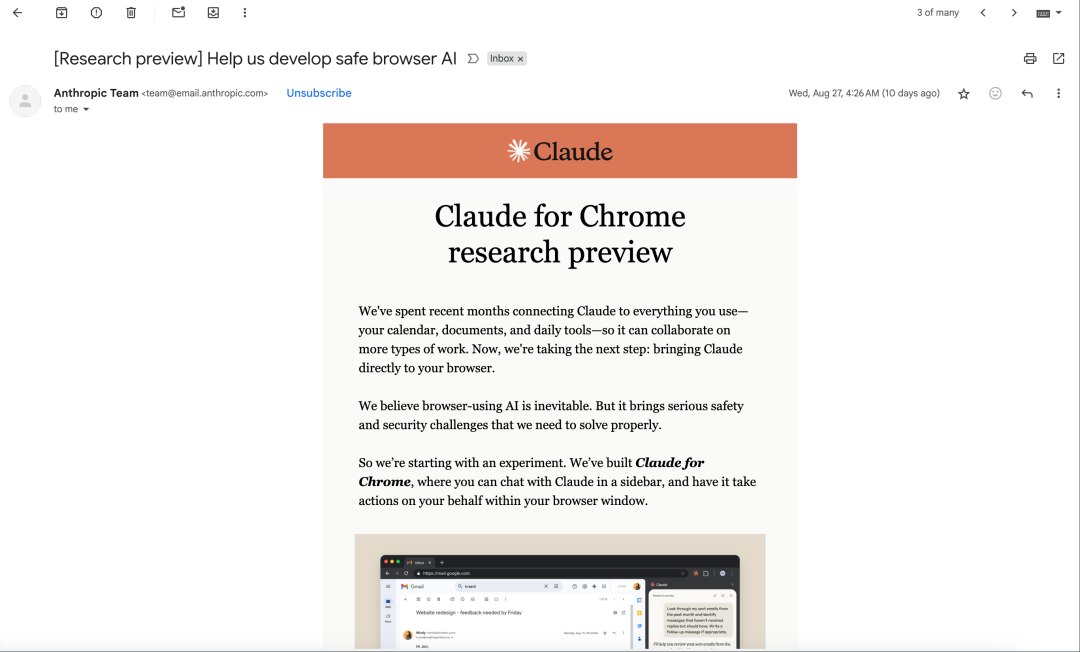The width and height of the screenshot is (1080, 652).
Task: Print this email conversation
Action: click(x=1030, y=59)
